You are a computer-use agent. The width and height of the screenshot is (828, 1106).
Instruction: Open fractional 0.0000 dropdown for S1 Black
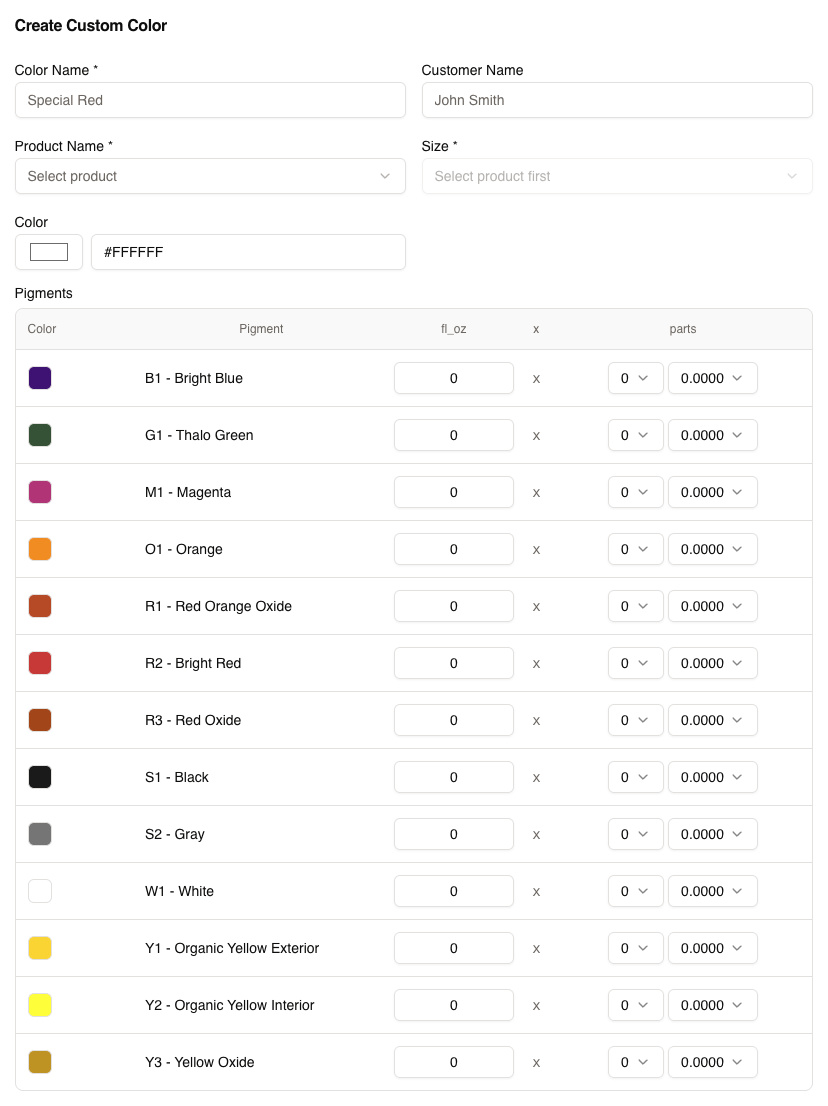tap(712, 777)
